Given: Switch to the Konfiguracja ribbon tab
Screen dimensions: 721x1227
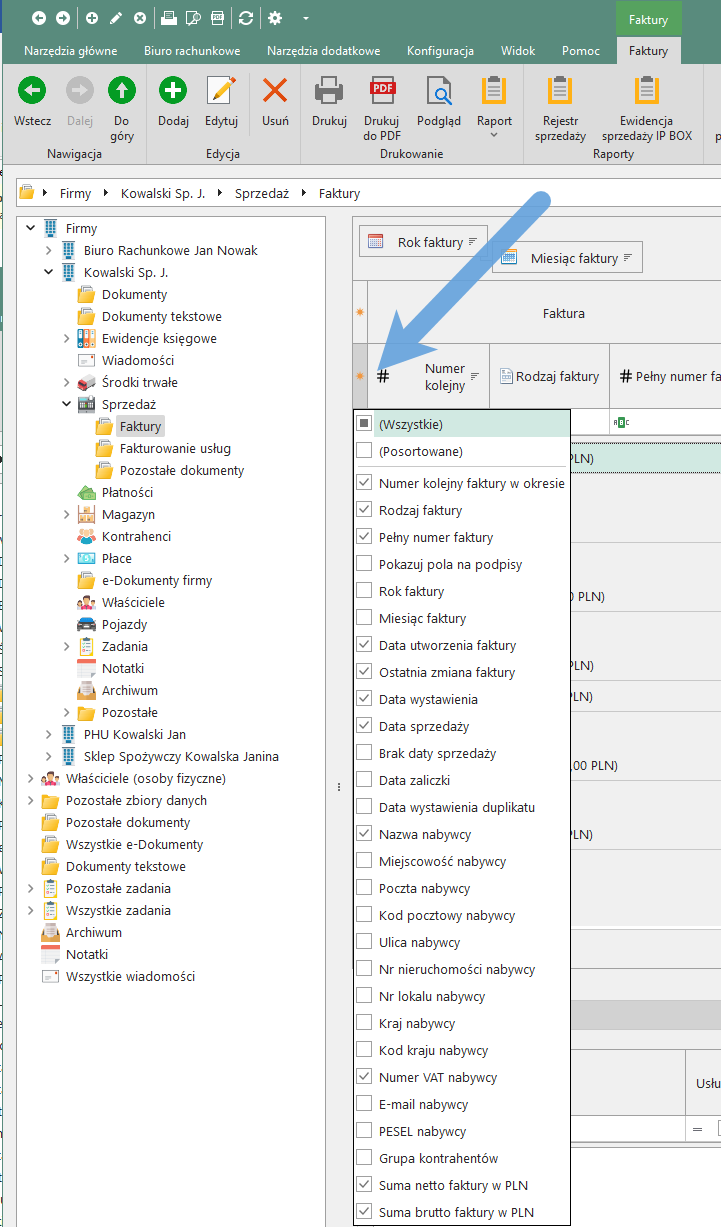Looking at the screenshot, I should coord(440,51).
